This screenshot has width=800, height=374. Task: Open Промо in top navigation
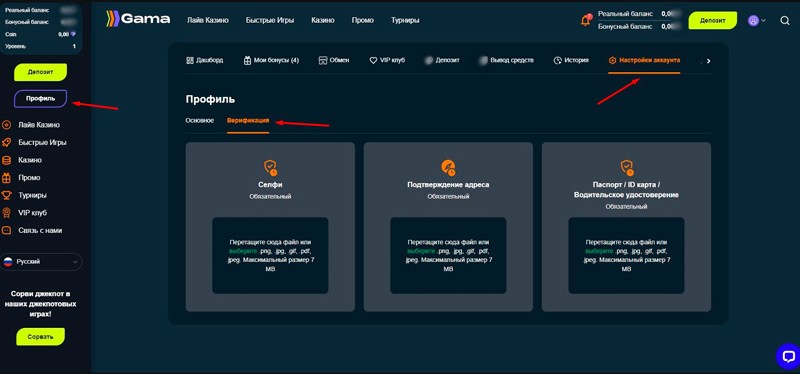[x=363, y=20]
